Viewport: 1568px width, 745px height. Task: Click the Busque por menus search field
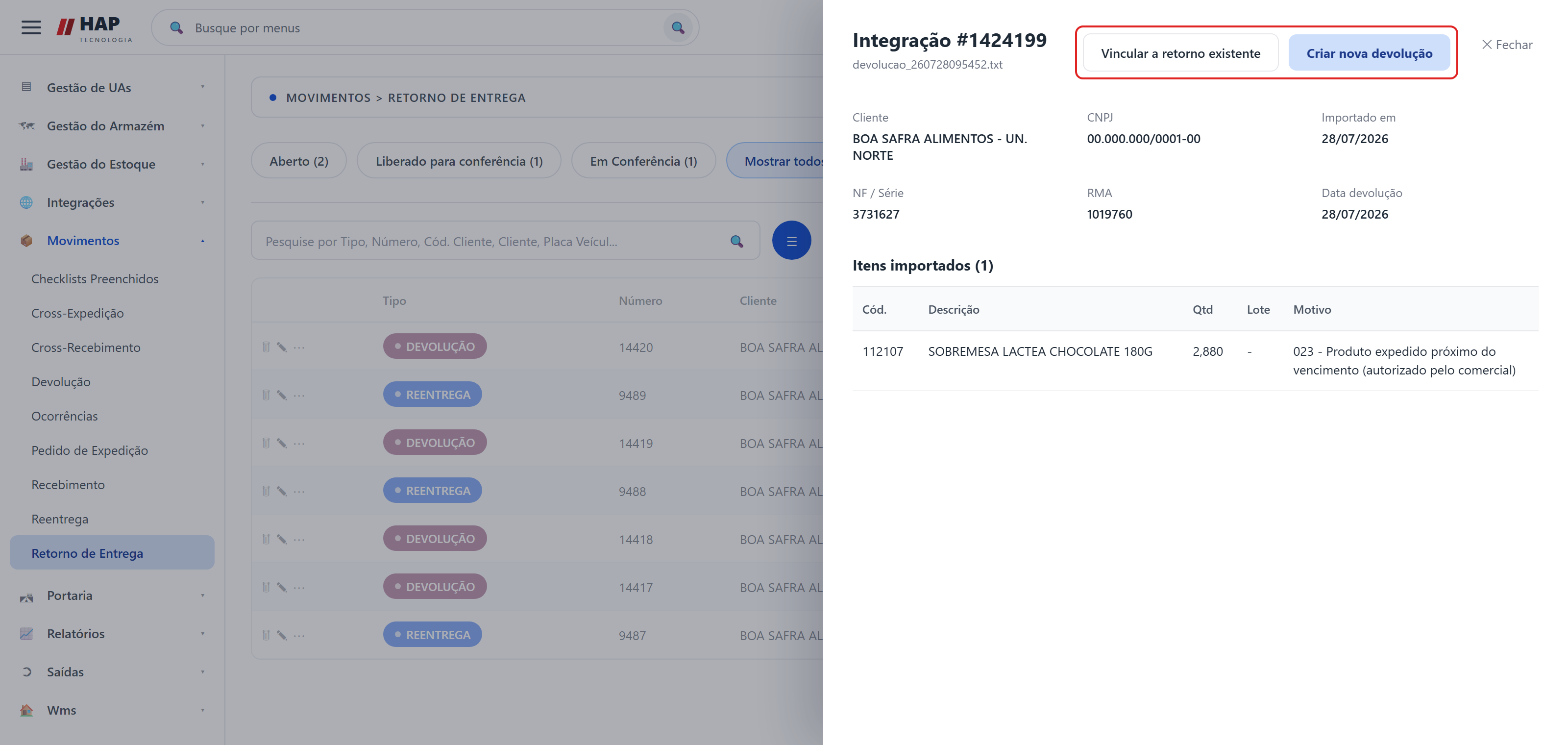(425, 27)
